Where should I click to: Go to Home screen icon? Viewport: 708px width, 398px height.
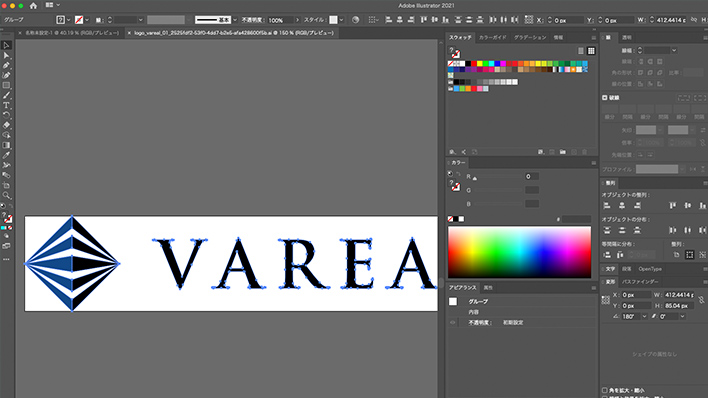pos(33,6)
